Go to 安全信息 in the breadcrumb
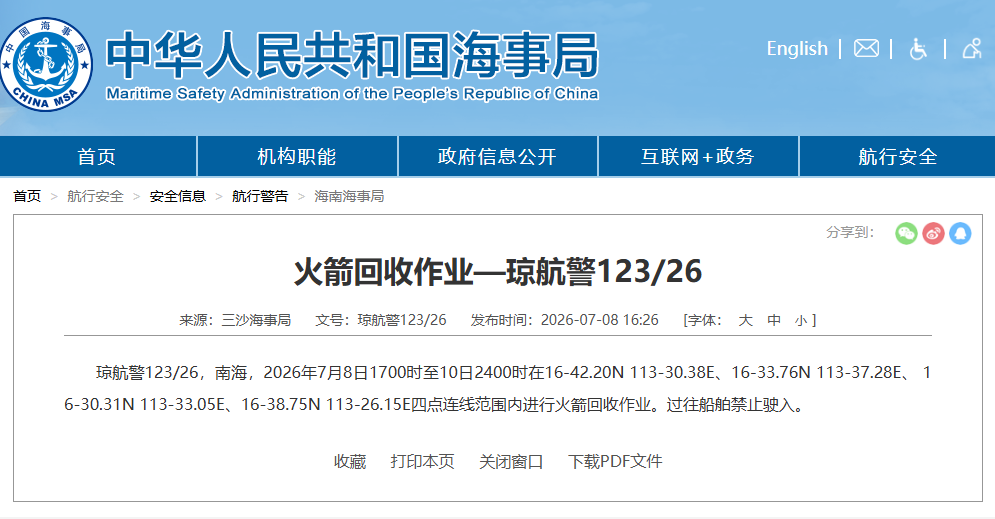The width and height of the screenshot is (995, 519). (178, 196)
